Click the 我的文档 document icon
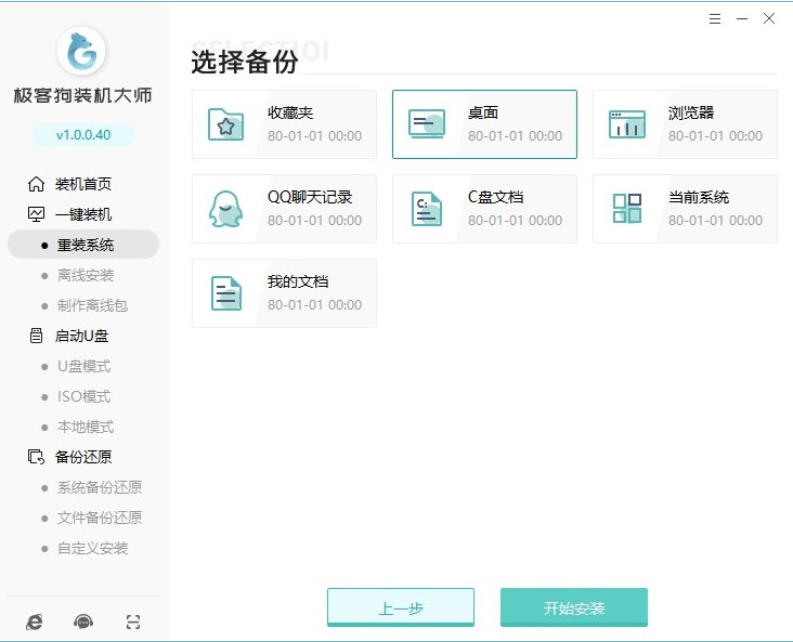 click(226, 293)
